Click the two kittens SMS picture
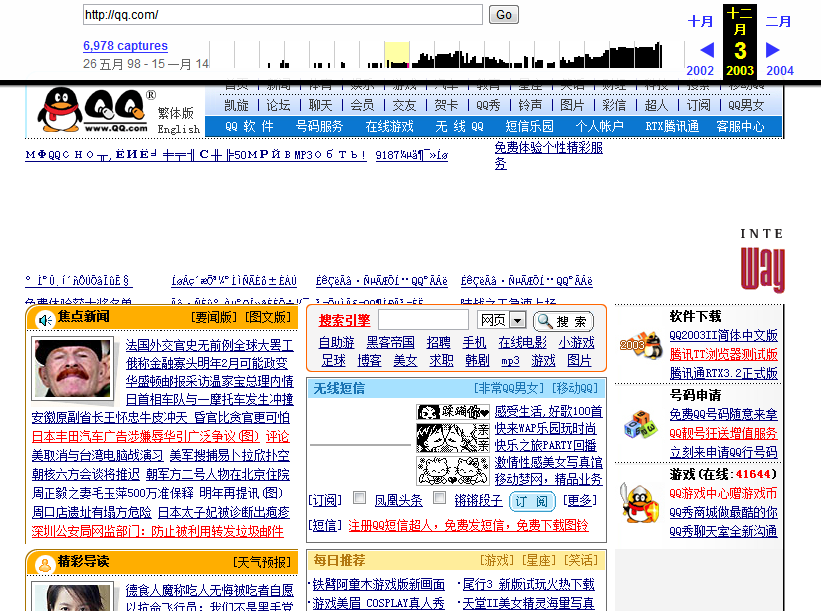Image resolution: width=821 pixels, height=611 pixels. 453,471
